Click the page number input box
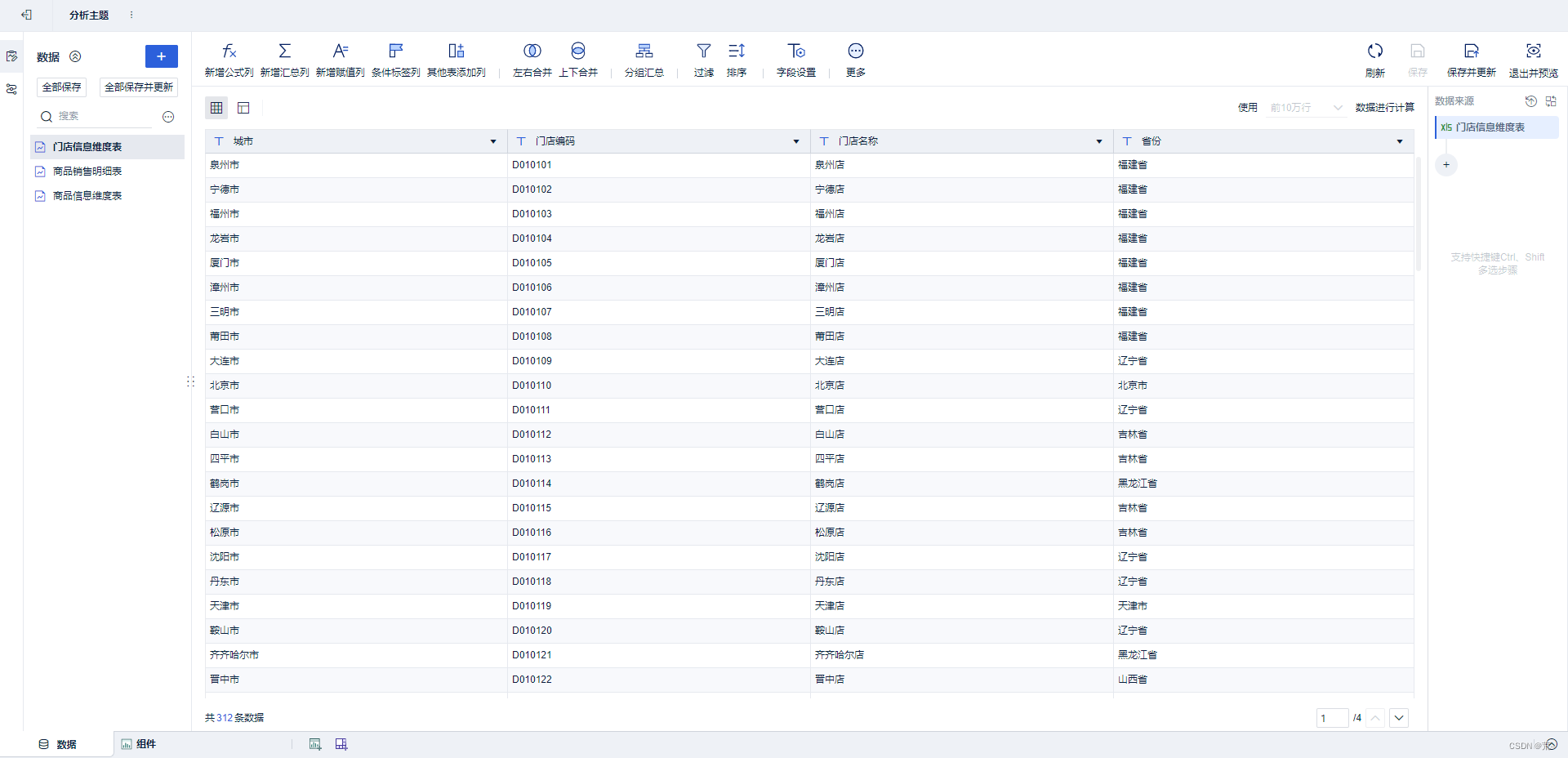The image size is (1568, 758). (x=1332, y=718)
